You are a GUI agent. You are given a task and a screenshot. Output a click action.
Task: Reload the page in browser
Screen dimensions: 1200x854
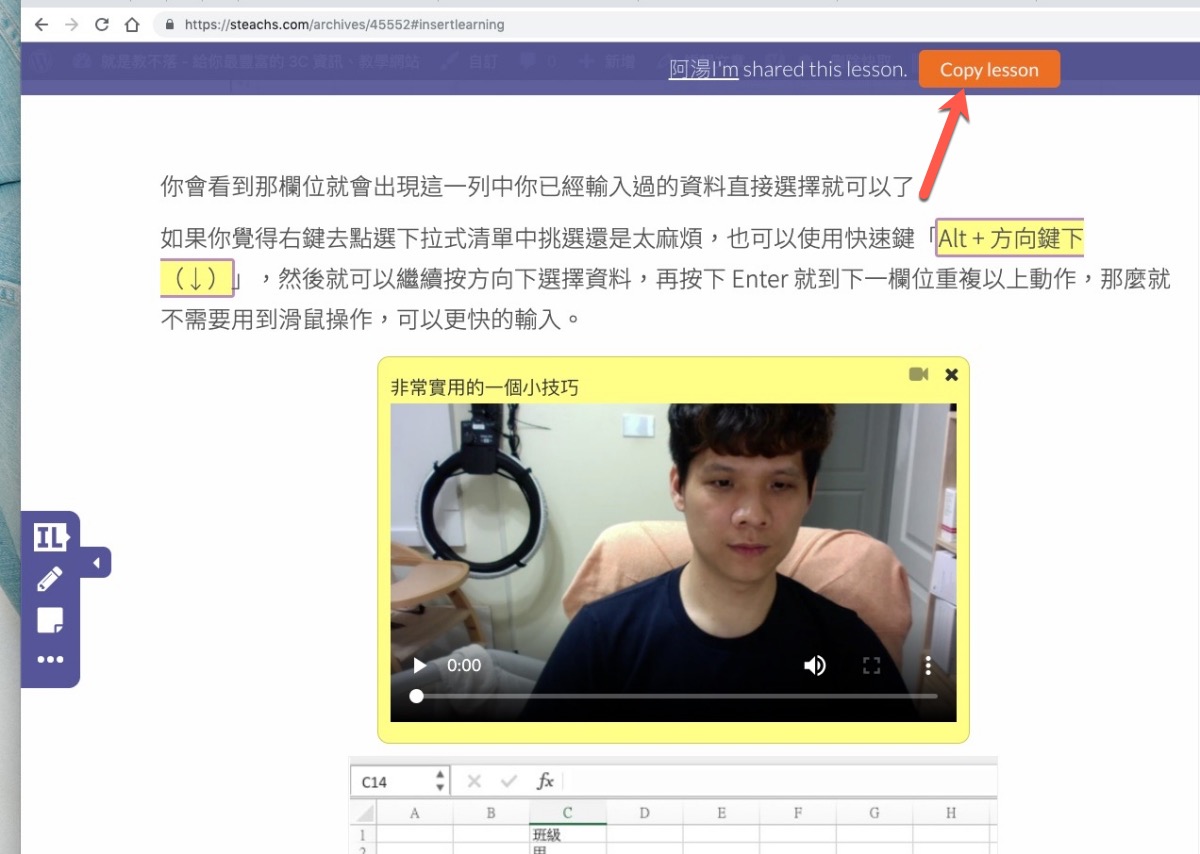102,24
